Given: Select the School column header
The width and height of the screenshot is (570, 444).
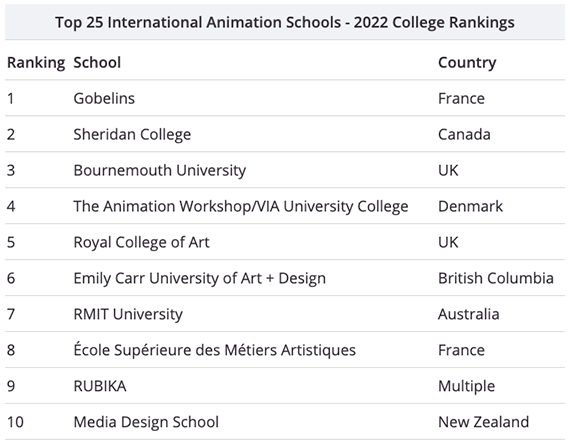Looking at the screenshot, I should (97, 63).
